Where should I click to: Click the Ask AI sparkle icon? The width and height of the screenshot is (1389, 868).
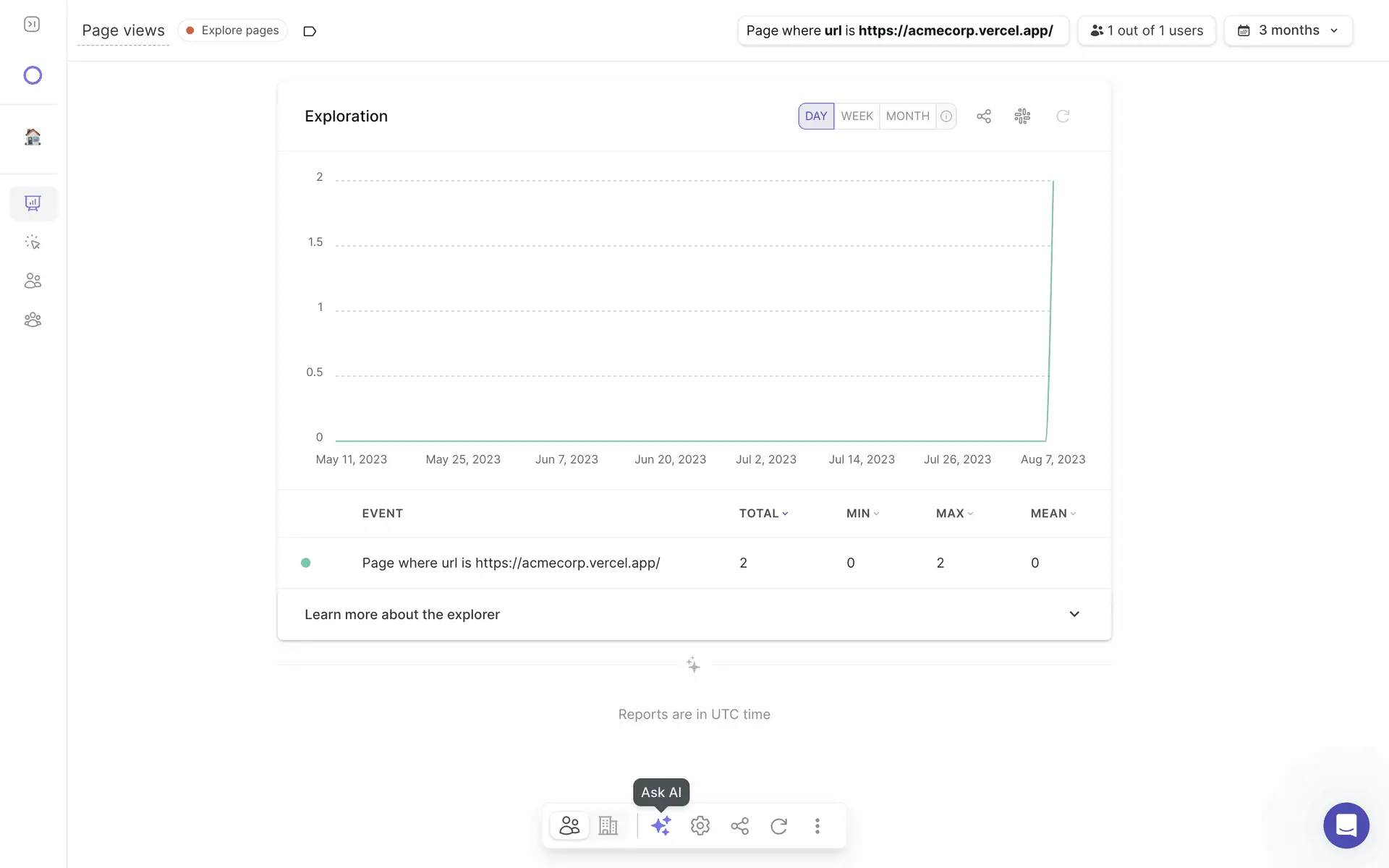pos(660,825)
